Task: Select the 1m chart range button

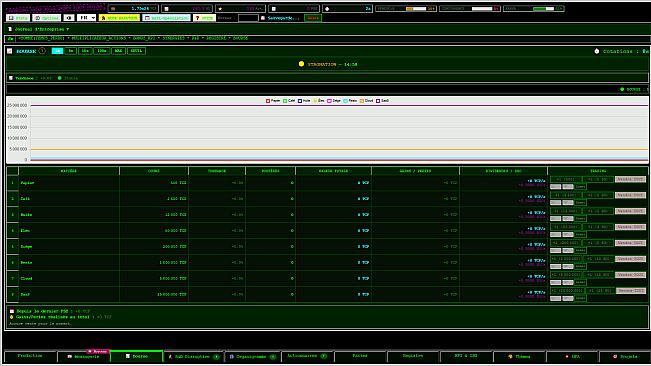Action: point(57,51)
